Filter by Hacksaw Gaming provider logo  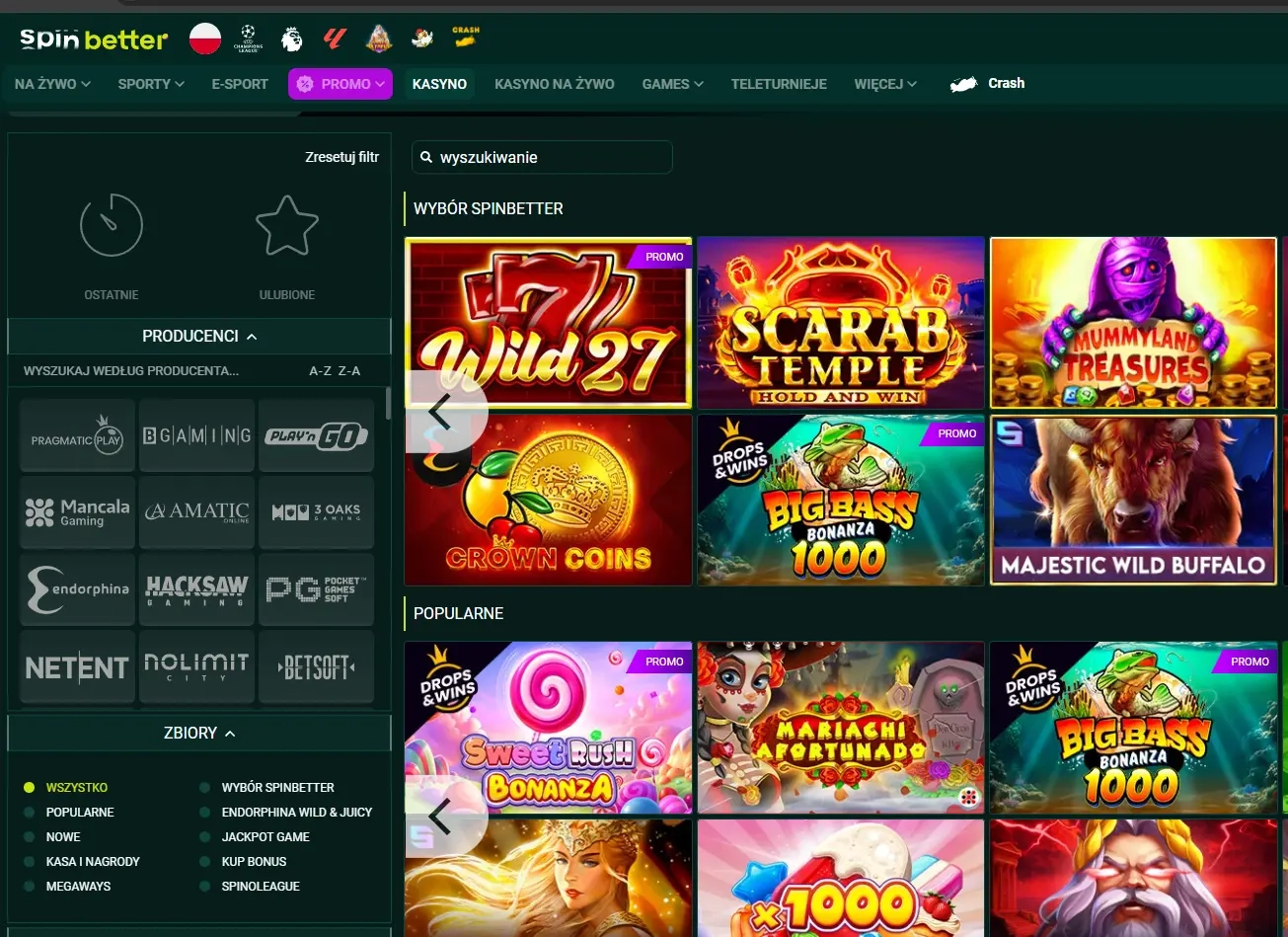pos(196,589)
